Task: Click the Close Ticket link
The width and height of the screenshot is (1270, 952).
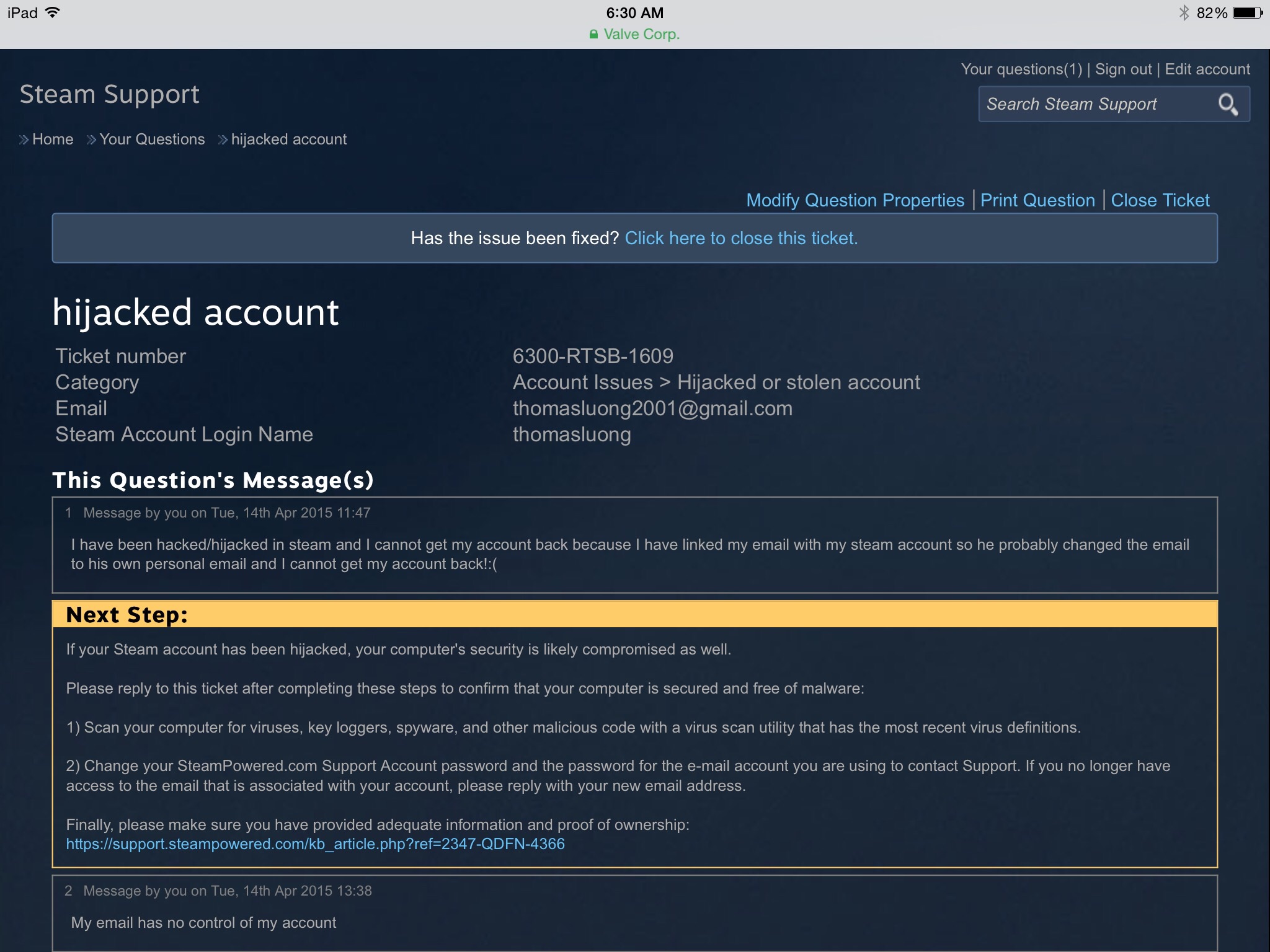Action: (1160, 200)
